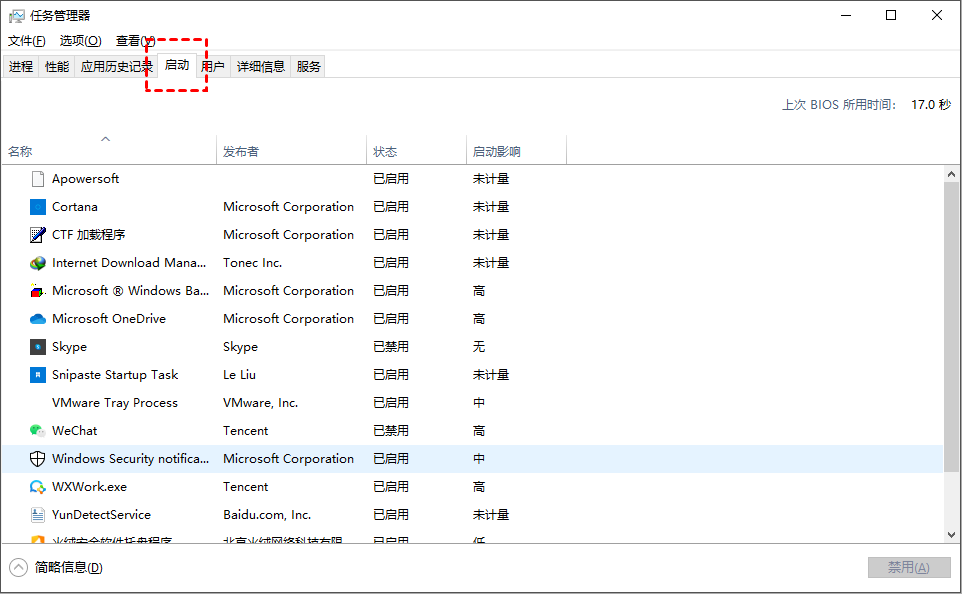Open the 查看 menu
Screen dimensions: 962x594
tap(135, 40)
